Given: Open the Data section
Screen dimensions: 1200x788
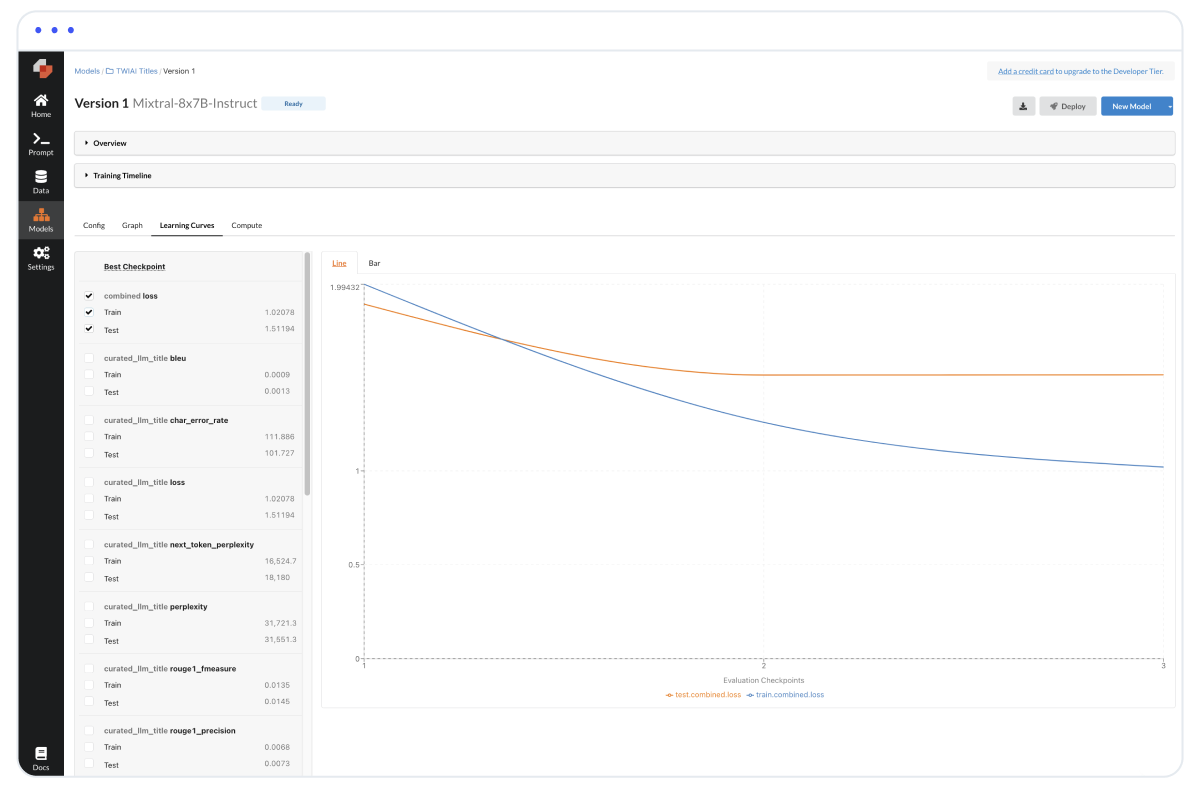Looking at the screenshot, I should pyautogui.click(x=41, y=182).
